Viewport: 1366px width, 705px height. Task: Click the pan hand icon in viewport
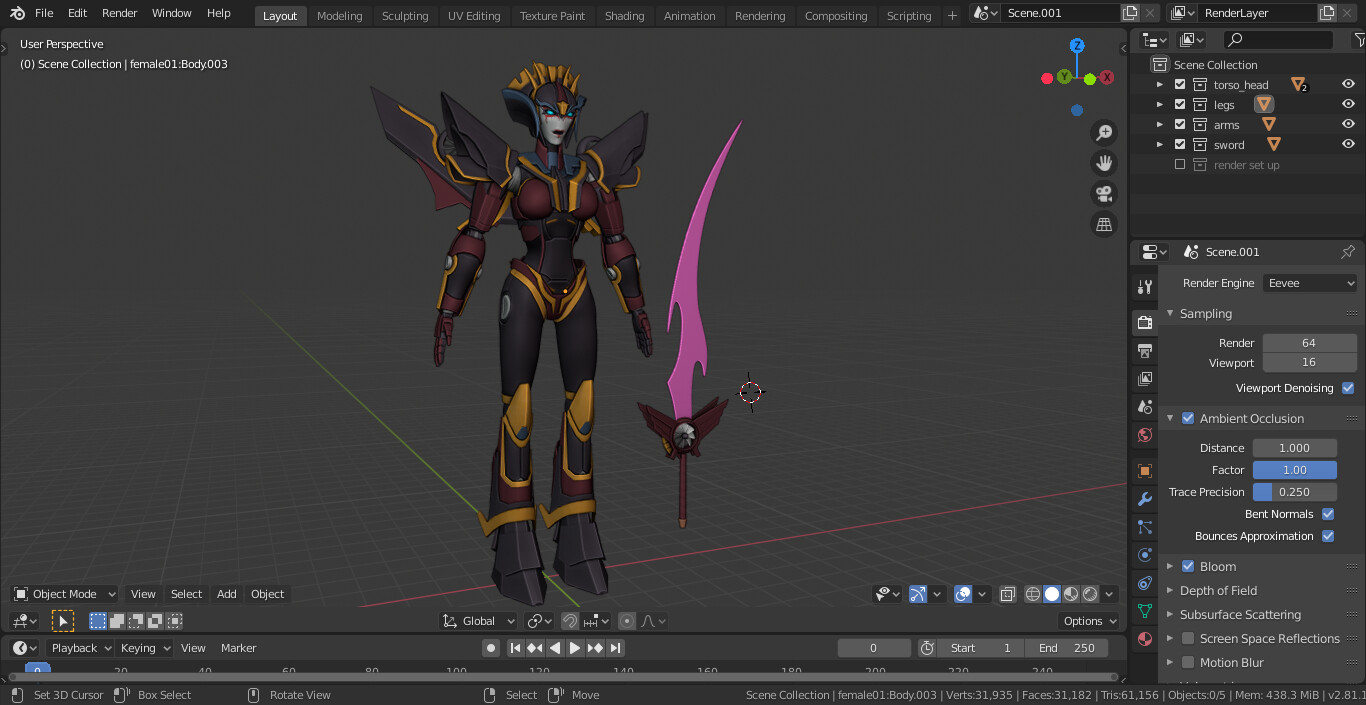coord(1104,163)
